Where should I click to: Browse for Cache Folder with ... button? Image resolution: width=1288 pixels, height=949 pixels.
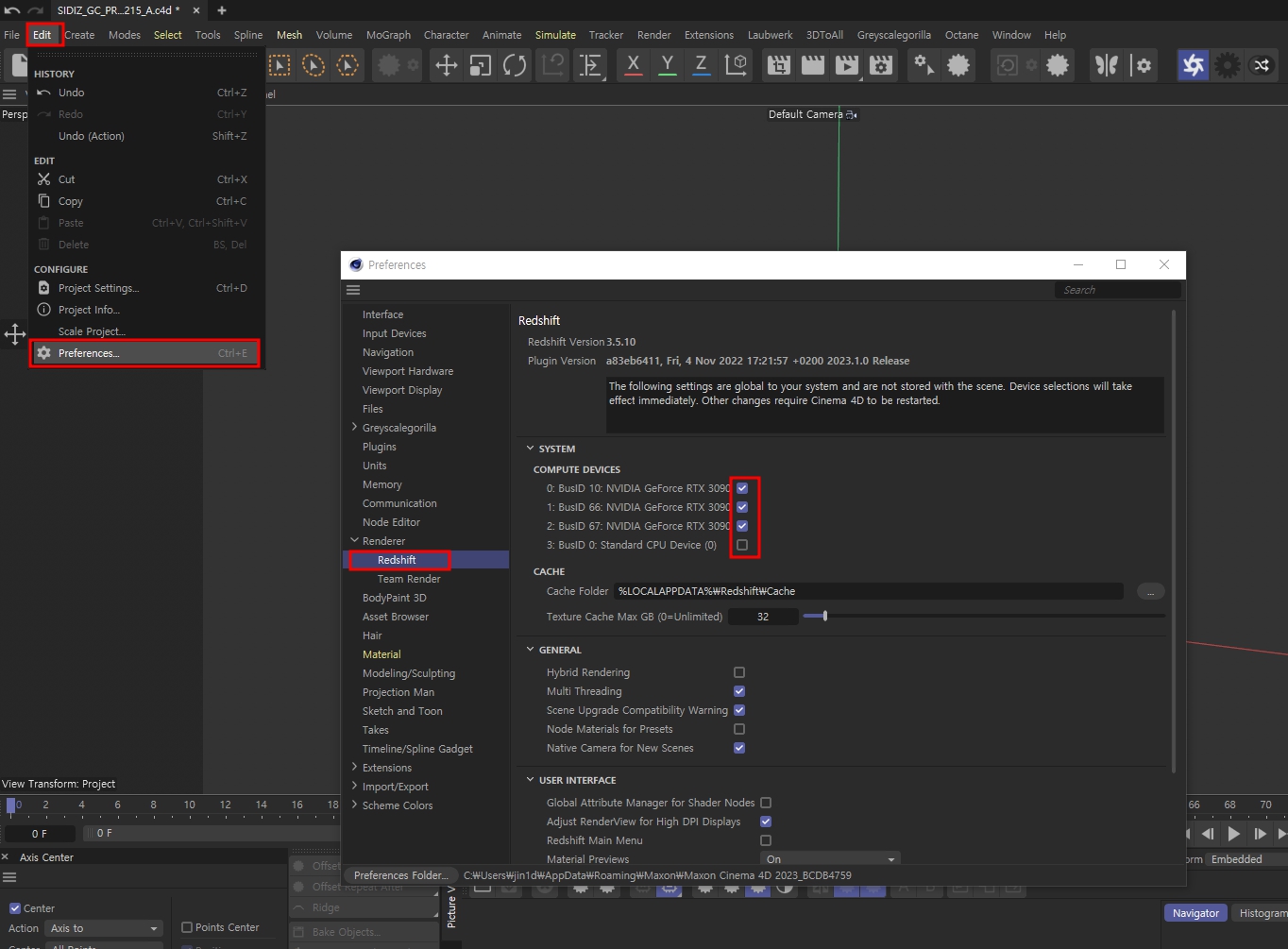tap(1150, 591)
